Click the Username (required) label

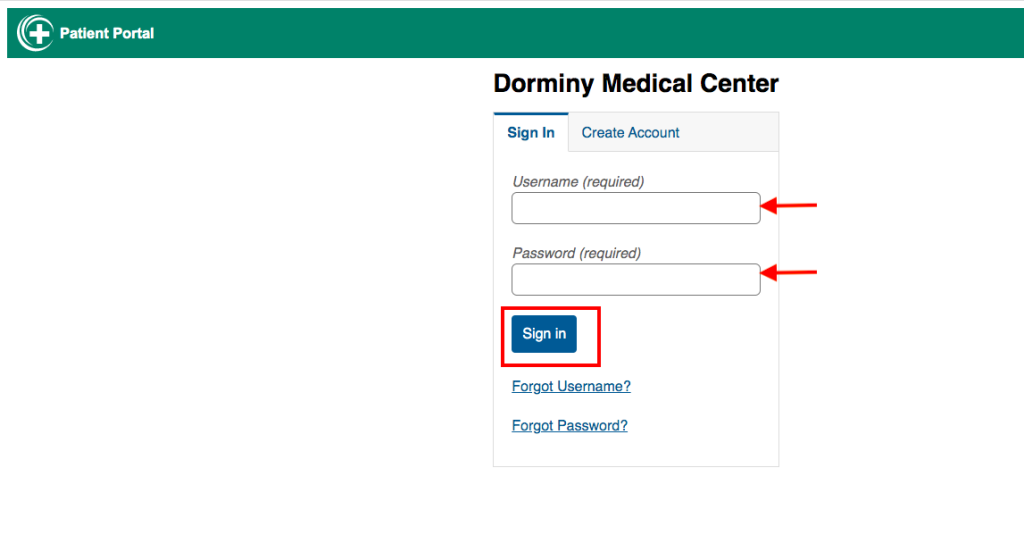[578, 182]
